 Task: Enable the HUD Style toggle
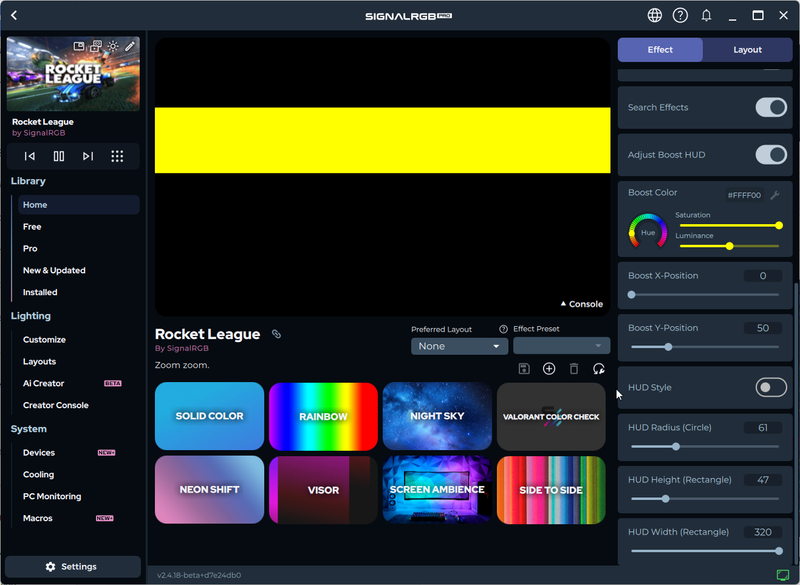[770, 387]
